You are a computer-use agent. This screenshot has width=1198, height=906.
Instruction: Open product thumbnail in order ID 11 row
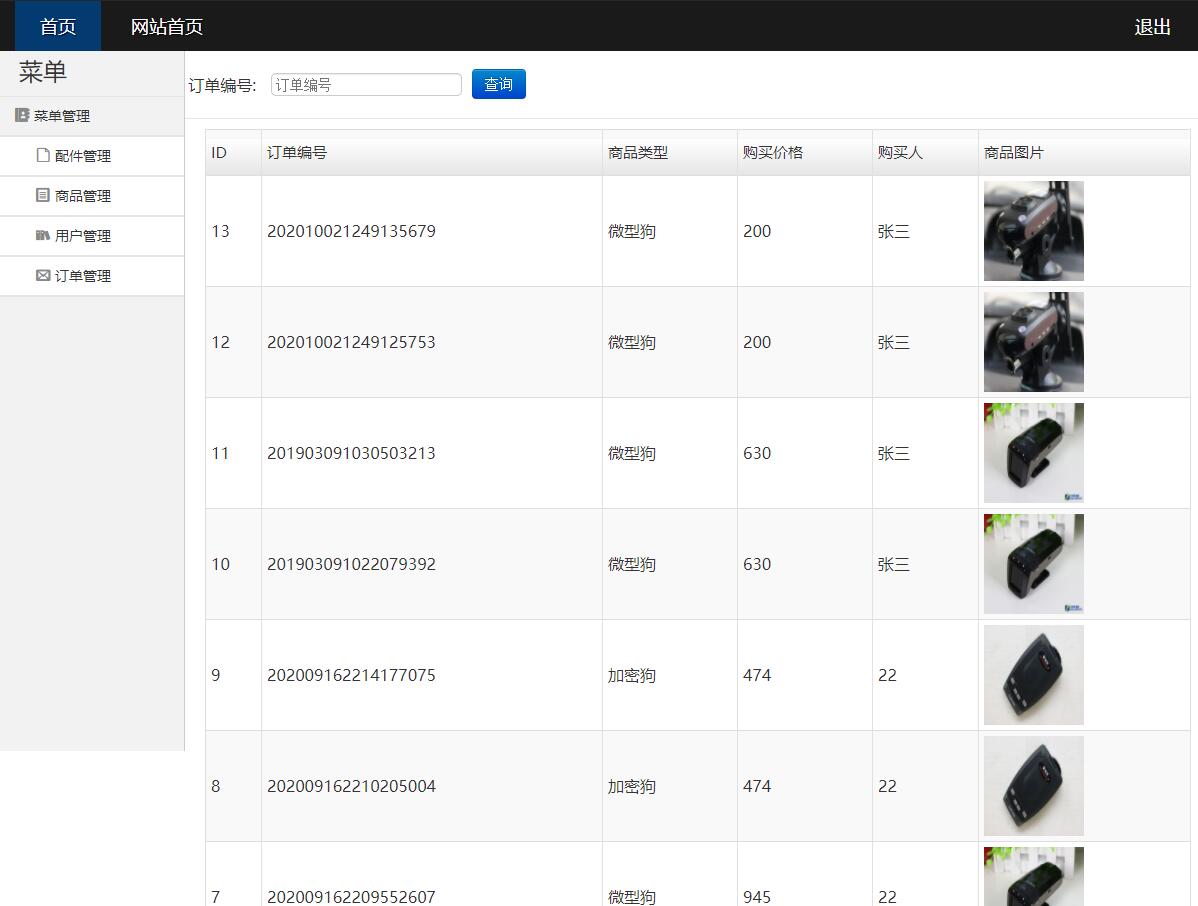(x=1033, y=453)
